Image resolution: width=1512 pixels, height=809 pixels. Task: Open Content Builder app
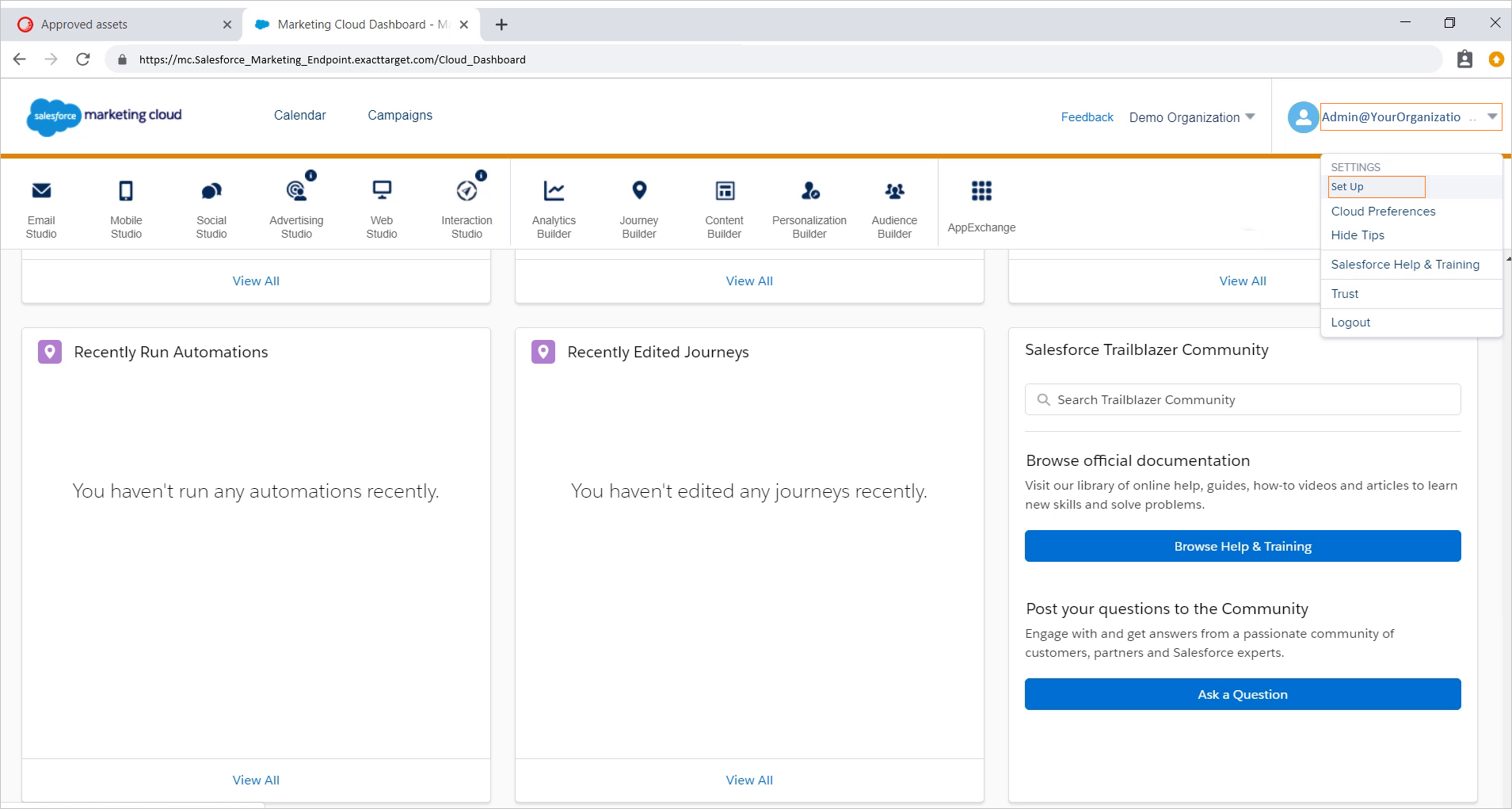click(724, 209)
